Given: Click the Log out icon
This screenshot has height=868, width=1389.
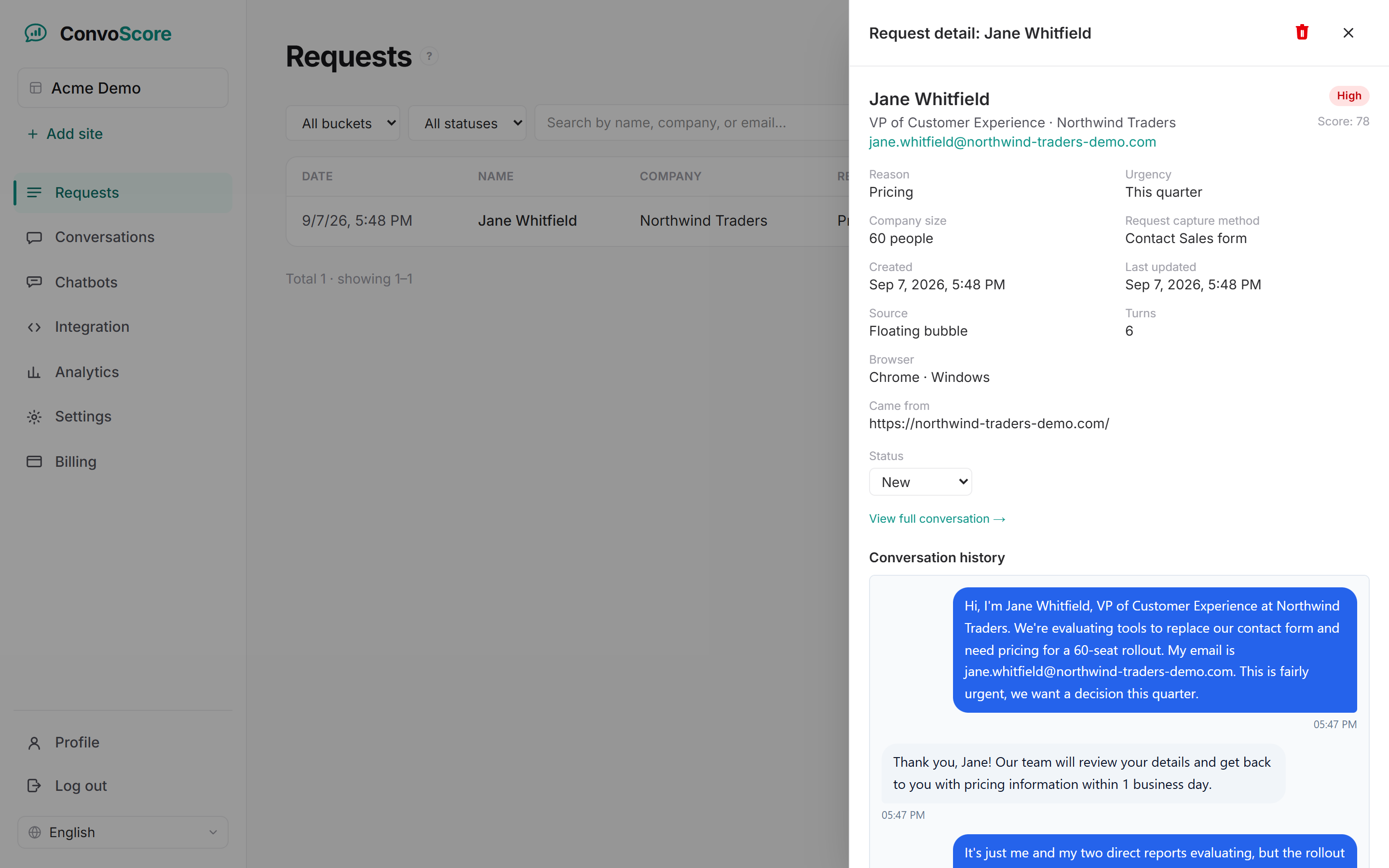Looking at the screenshot, I should 34,786.
